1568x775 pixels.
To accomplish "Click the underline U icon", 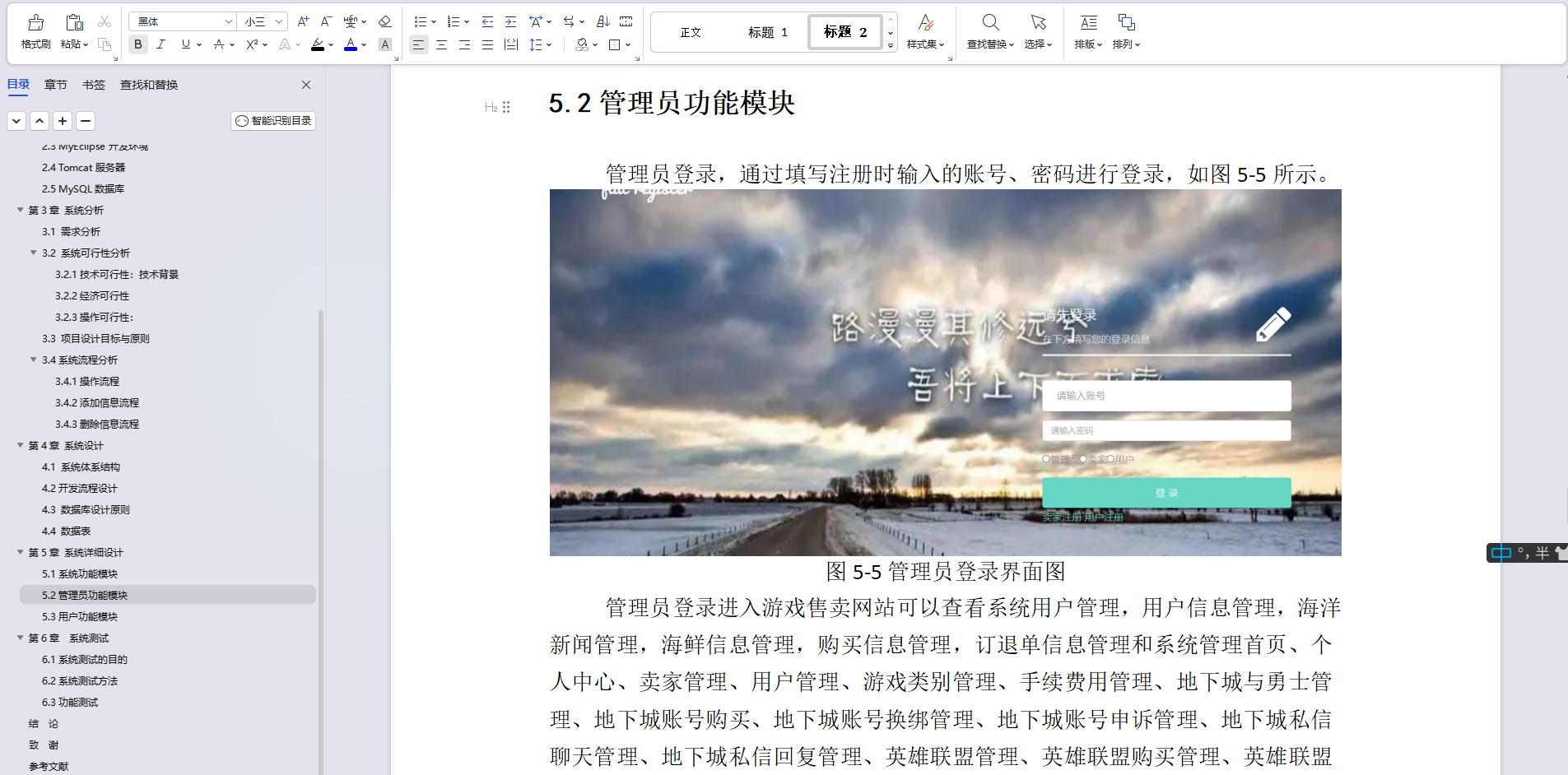I will tap(186, 44).
